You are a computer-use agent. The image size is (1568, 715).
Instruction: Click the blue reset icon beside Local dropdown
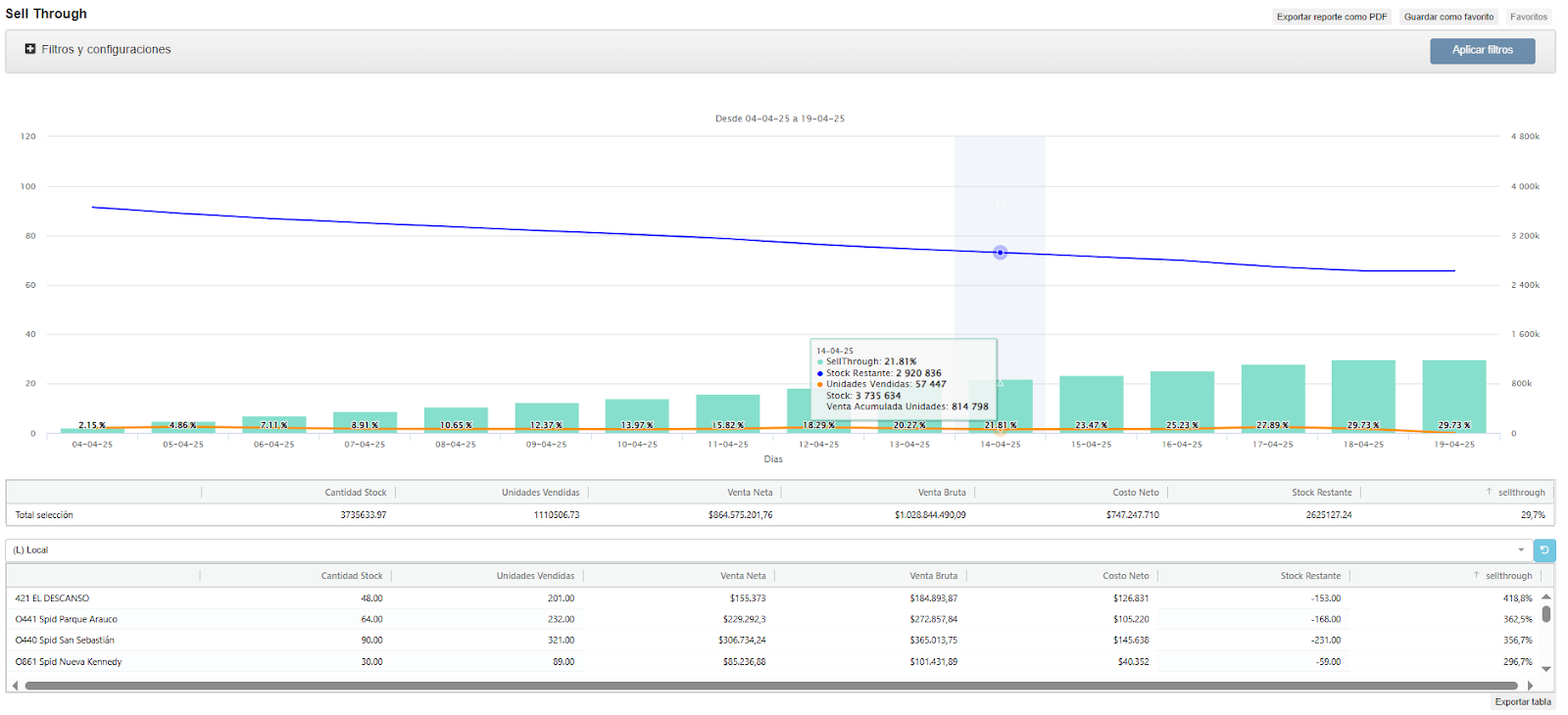1544,550
